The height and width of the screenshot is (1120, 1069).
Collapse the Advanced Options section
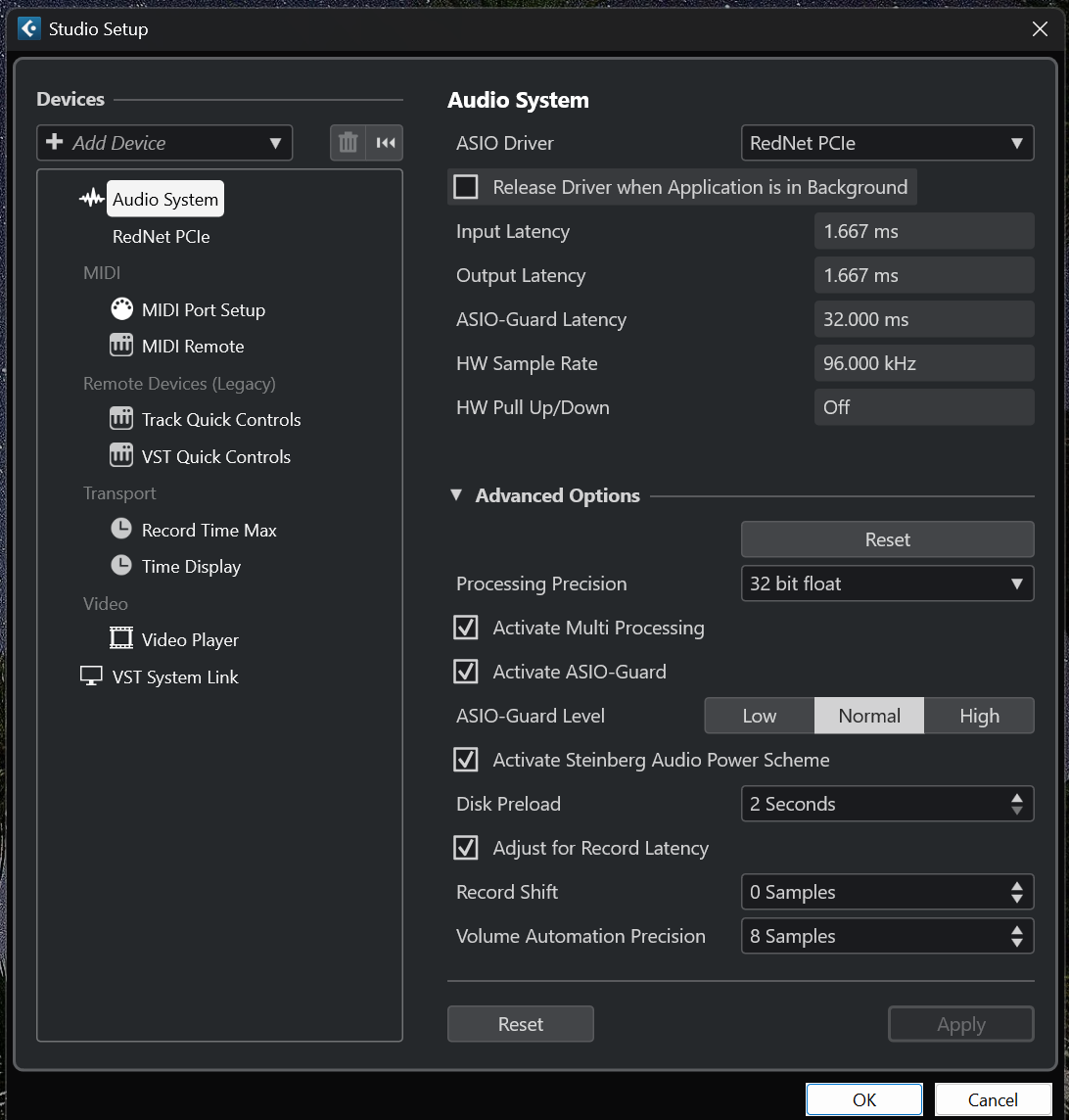(456, 495)
